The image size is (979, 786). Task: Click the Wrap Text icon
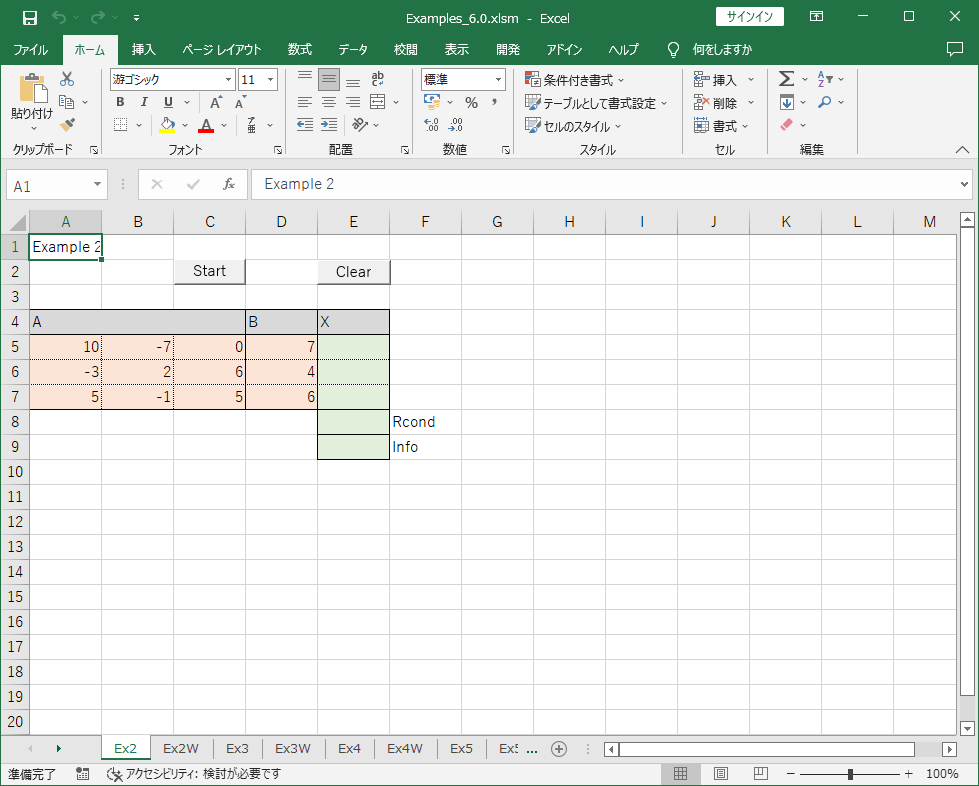click(378, 79)
